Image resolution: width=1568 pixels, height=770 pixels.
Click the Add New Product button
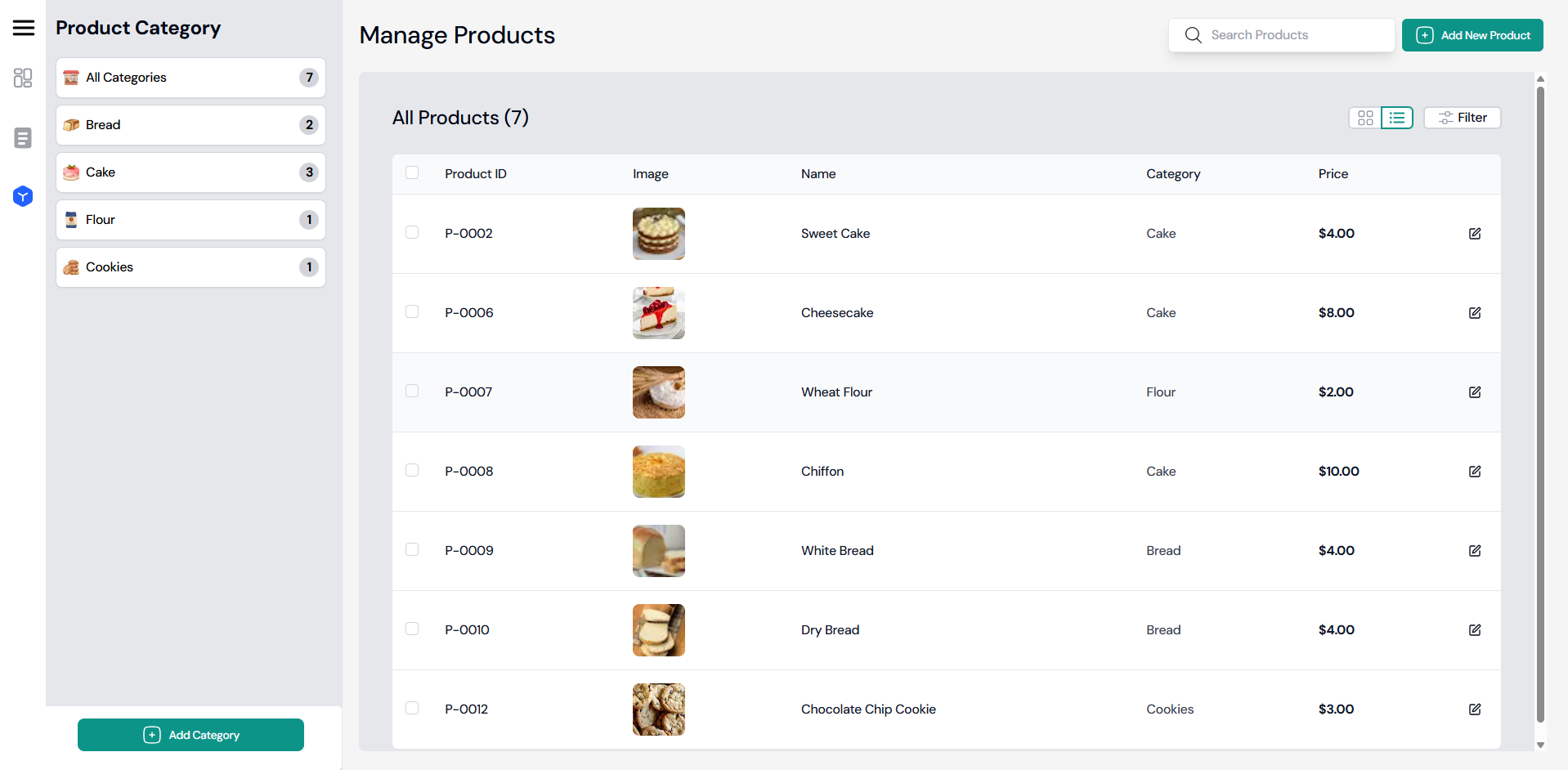[x=1472, y=35]
